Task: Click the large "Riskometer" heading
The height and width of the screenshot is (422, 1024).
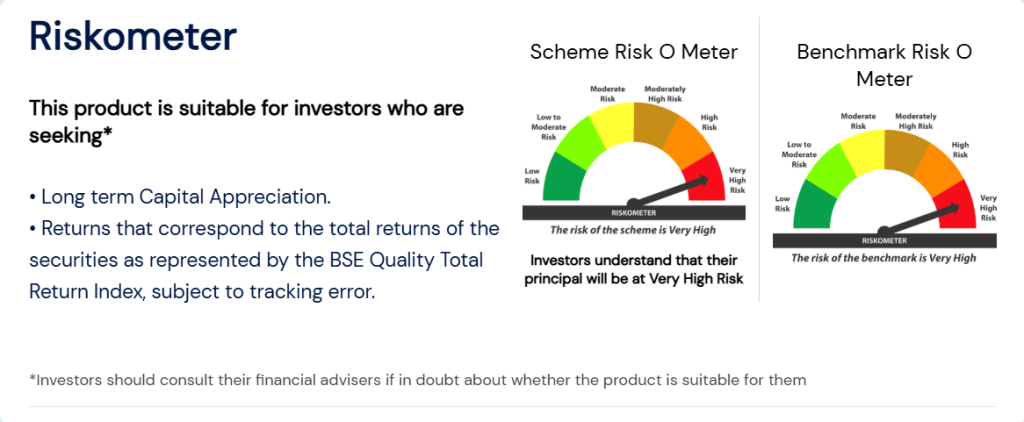Action: tap(133, 37)
